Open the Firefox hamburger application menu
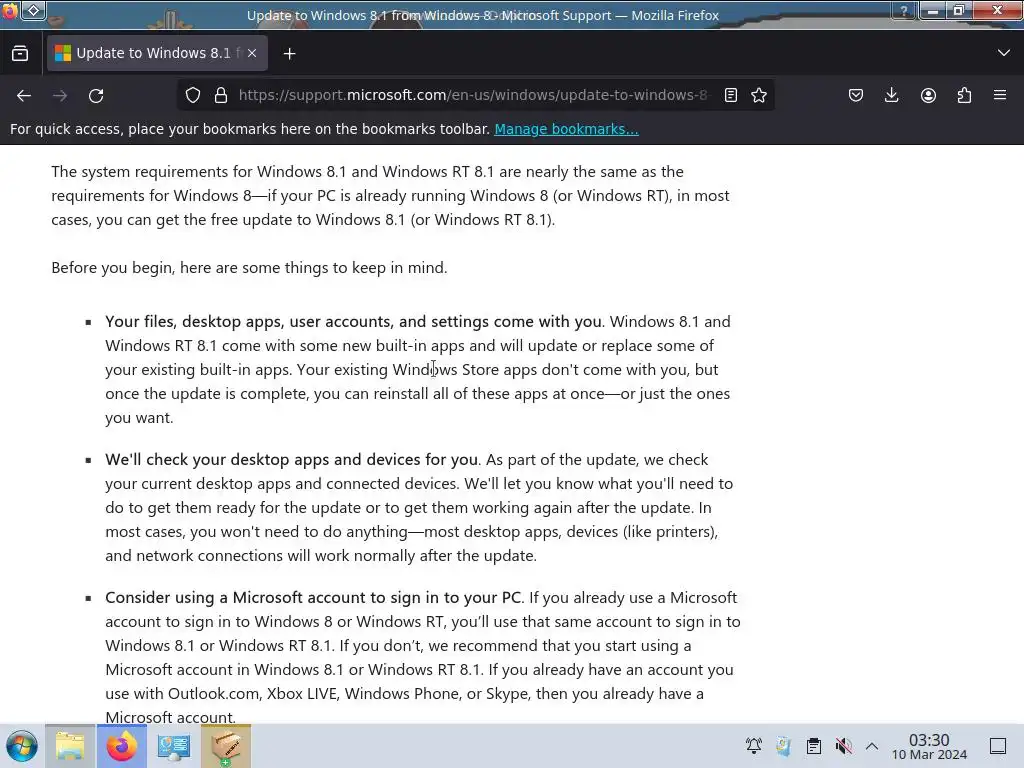 [x=1000, y=95]
